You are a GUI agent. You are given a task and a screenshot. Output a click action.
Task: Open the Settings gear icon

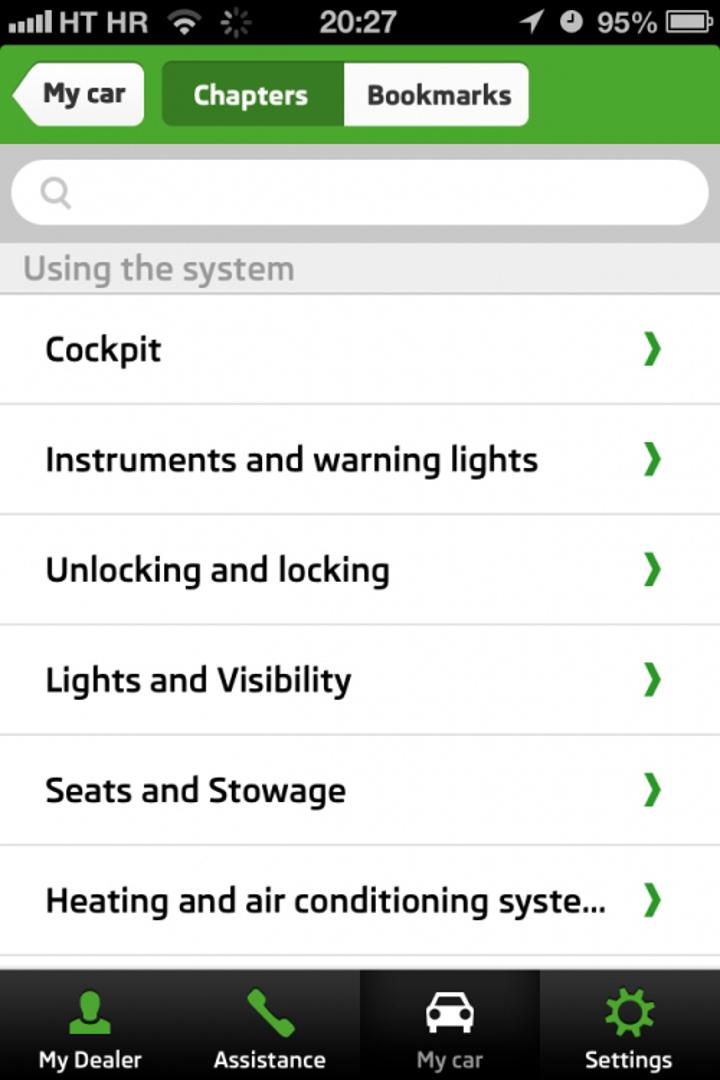click(628, 1012)
